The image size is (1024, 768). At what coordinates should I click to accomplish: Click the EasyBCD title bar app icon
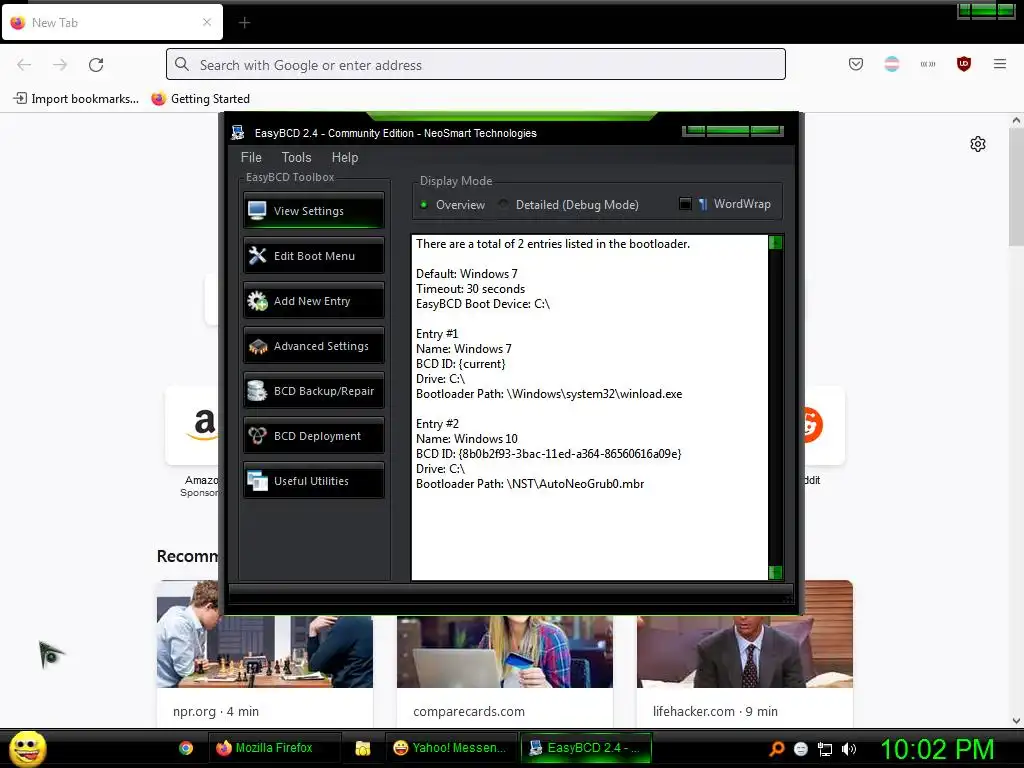click(238, 133)
